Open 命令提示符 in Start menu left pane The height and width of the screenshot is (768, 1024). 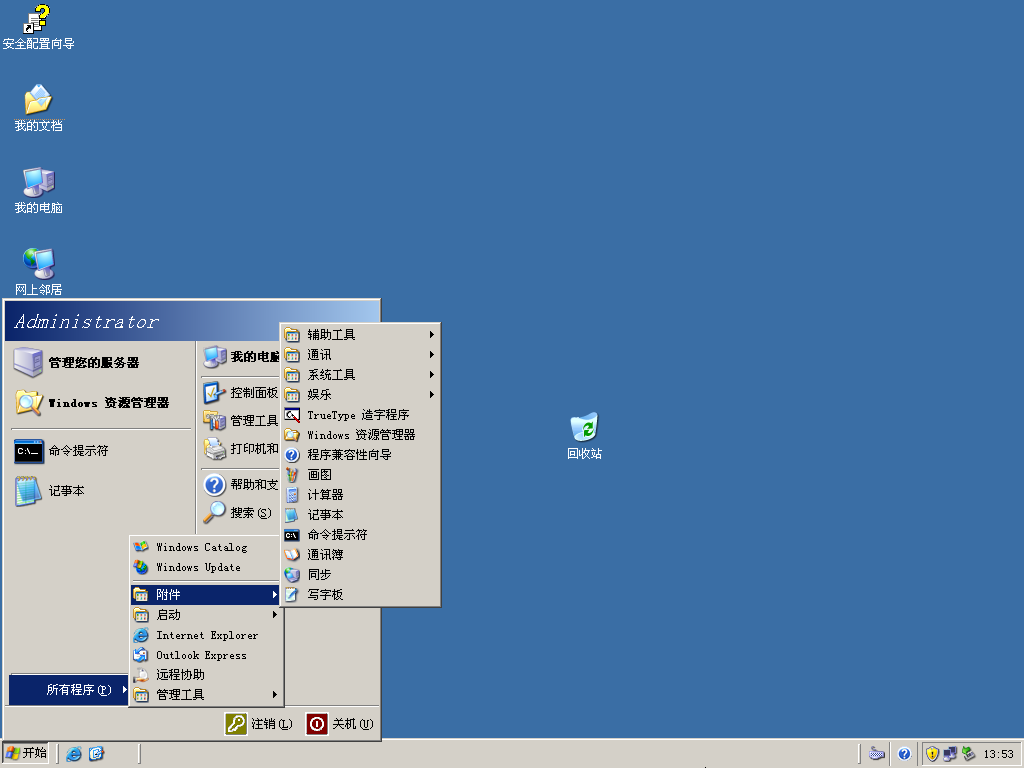101,451
